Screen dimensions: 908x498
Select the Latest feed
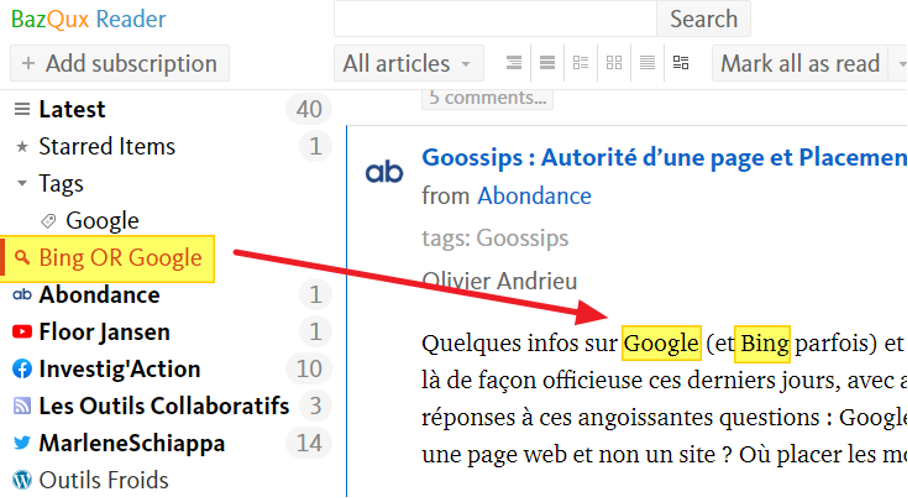pyautogui.click(x=72, y=109)
